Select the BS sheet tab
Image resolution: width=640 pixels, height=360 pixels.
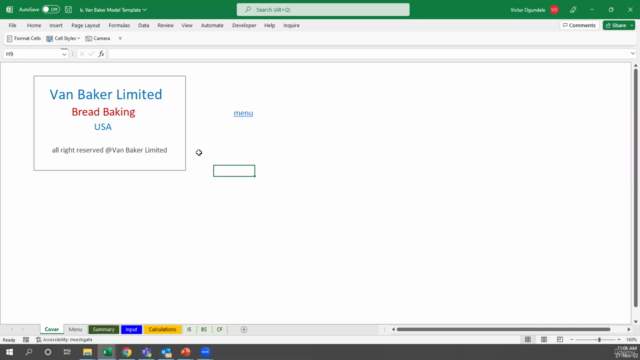pos(204,329)
